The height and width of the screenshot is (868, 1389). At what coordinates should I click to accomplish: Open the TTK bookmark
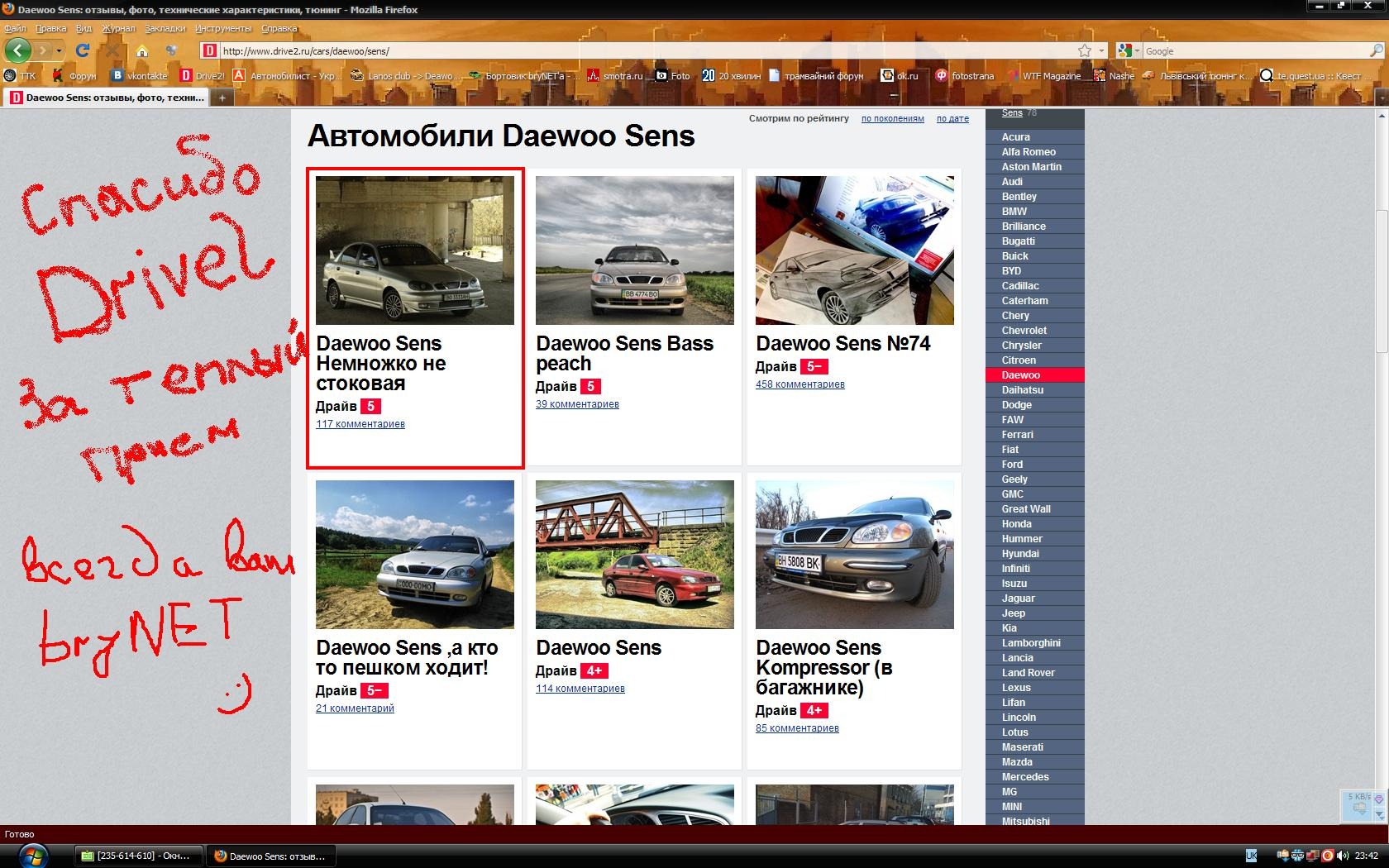[x=20, y=76]
